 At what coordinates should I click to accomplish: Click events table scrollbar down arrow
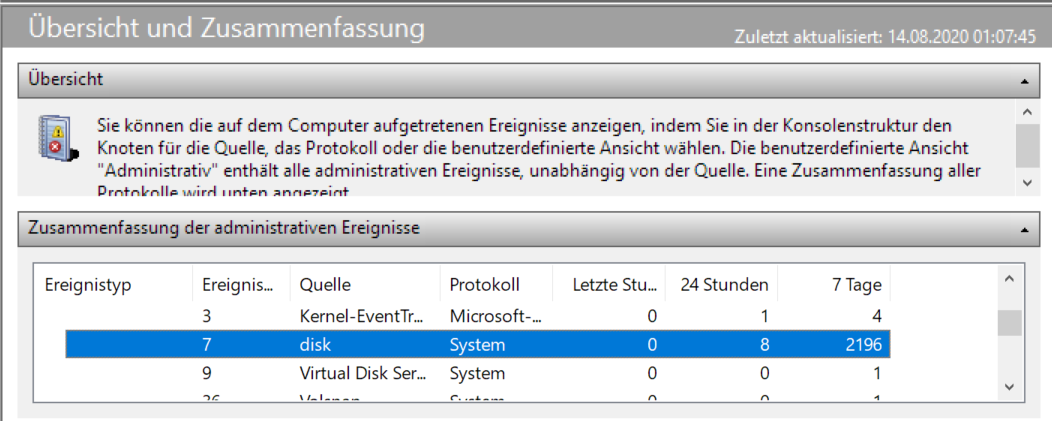coord(1010,385)
